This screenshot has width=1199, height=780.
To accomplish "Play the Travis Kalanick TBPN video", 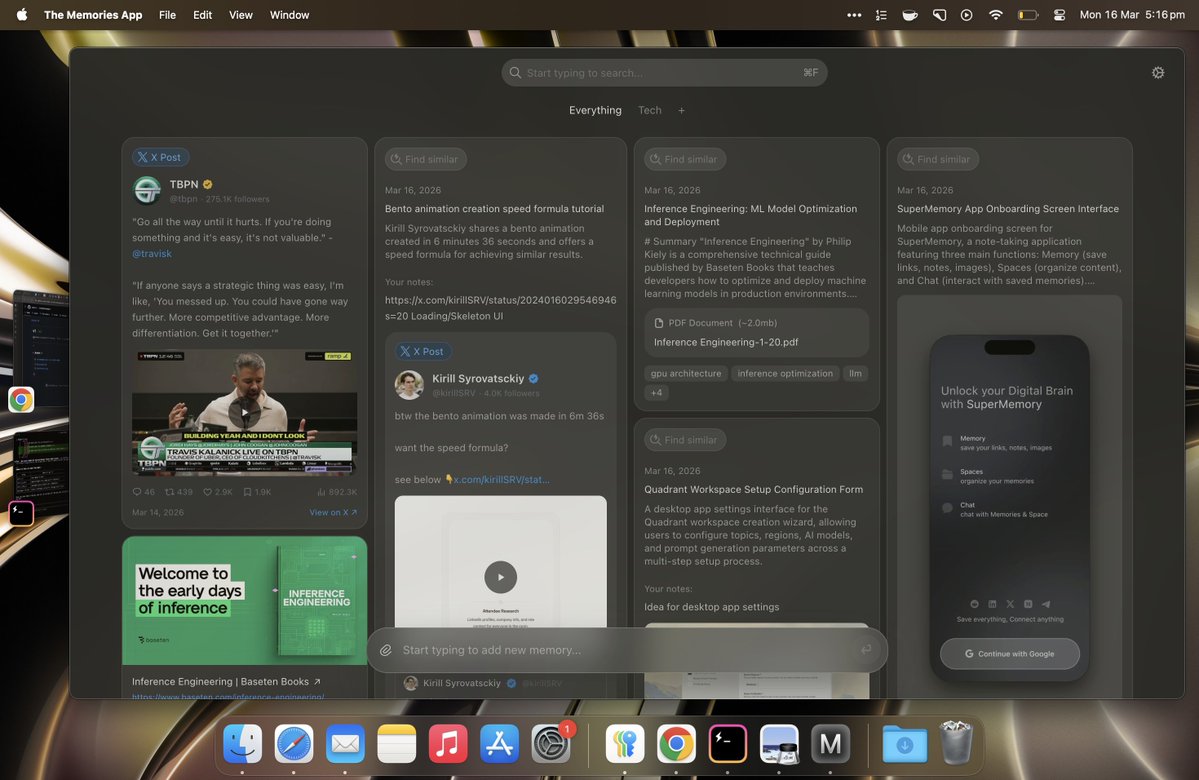I will pyautogui.click(x=244, y=412).
